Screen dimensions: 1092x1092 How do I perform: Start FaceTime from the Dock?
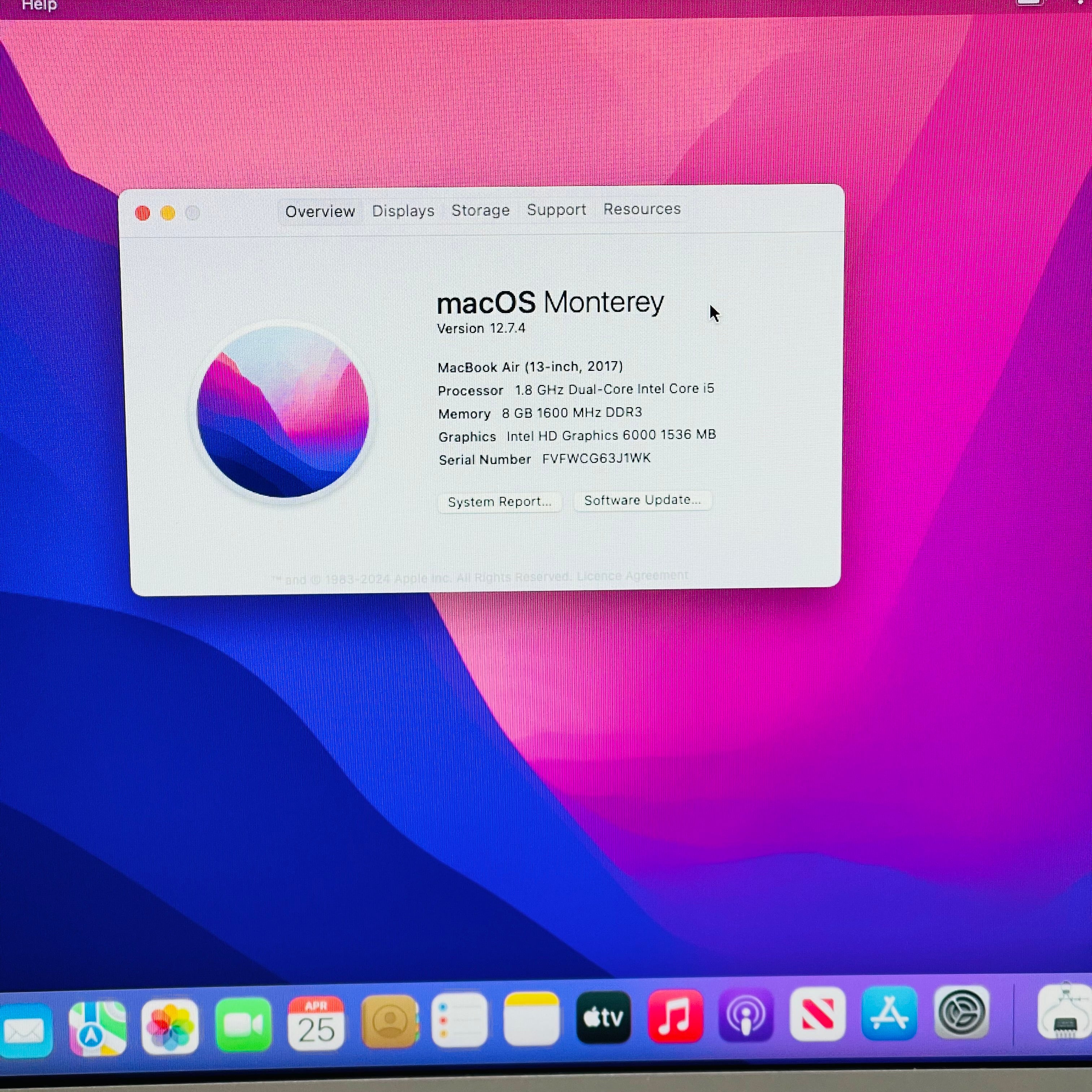tap(243, 1024)
